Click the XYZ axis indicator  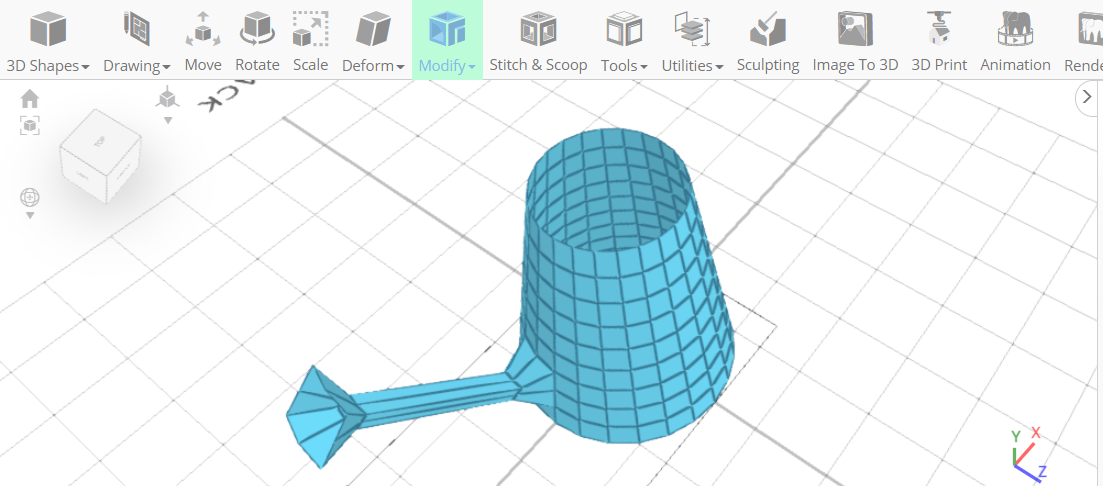tap(1029, 454)
